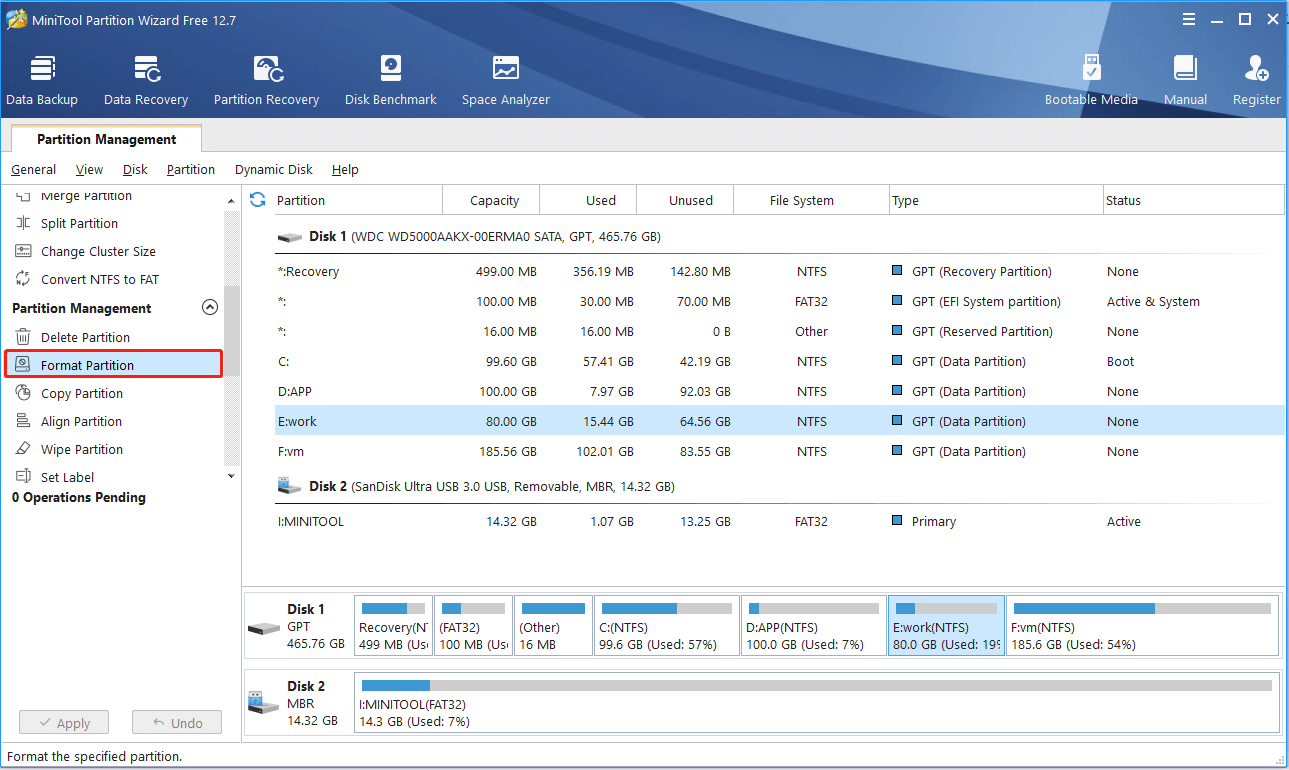Click the Apply button

point(64,723)
